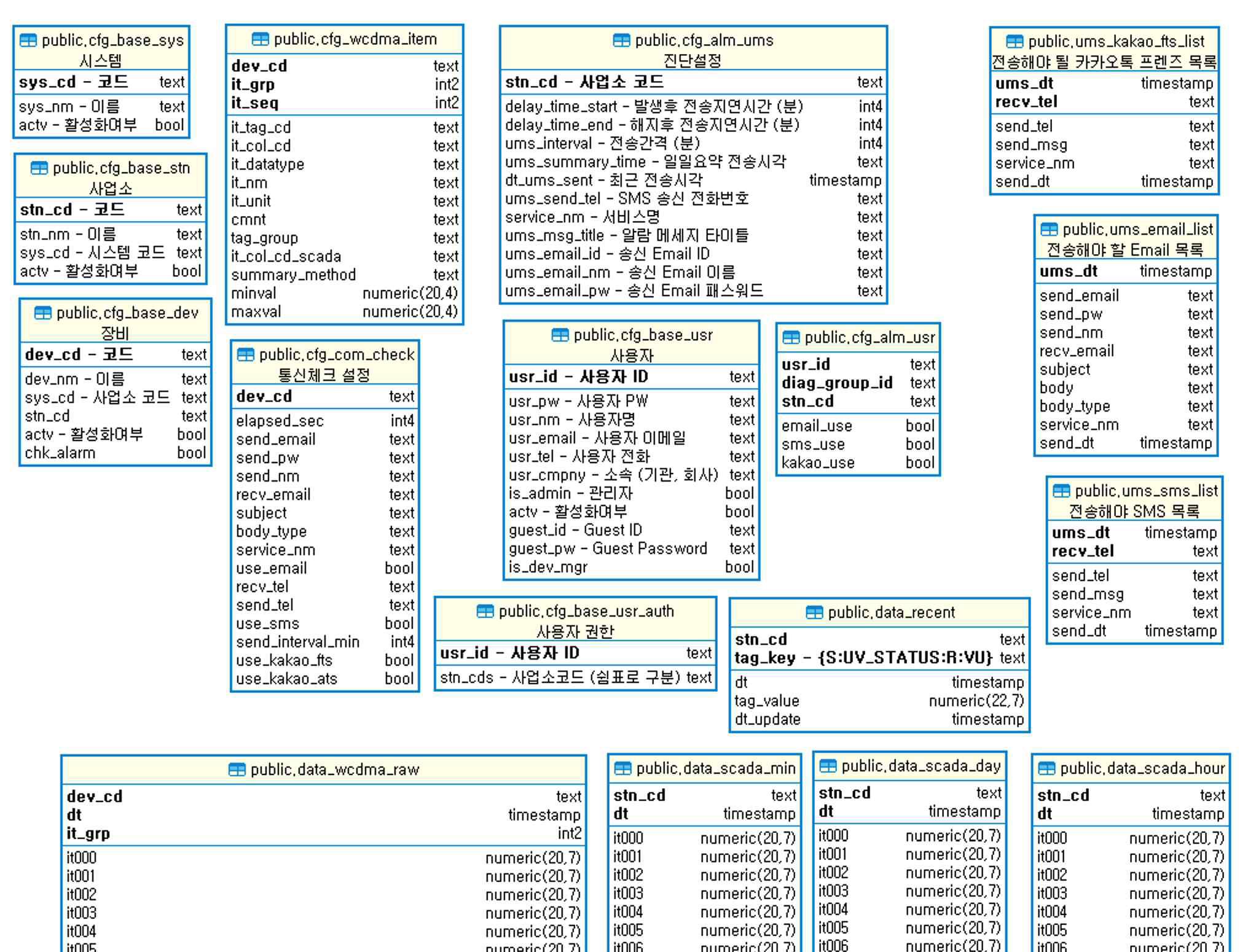This screenshot has width=1256, height=952.
Task: Click the dt key in data_scada_day
Action: pyautogui.click(x=910, y=812)
